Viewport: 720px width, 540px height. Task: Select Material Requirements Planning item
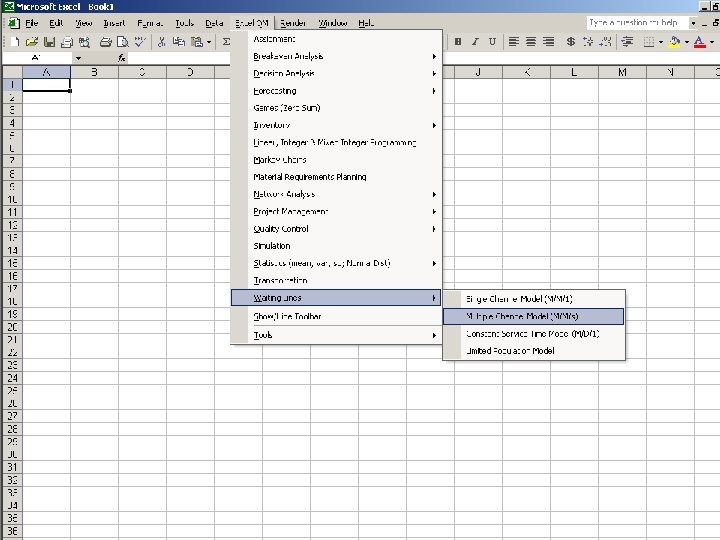336,177
